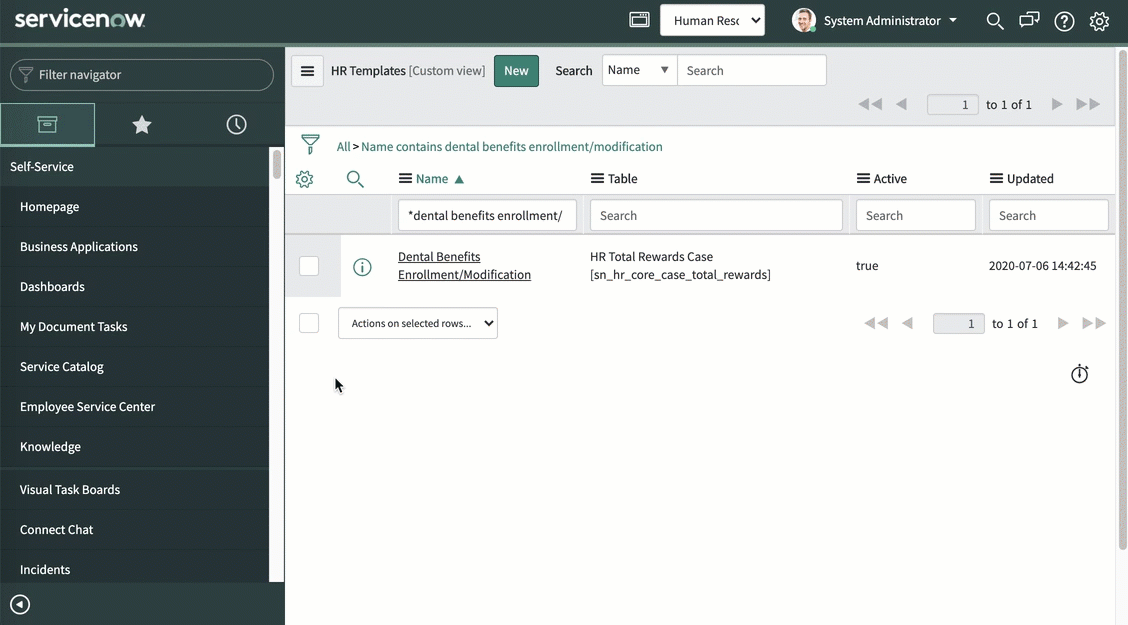Screen dimensions: 1128x625
Task: Open Visual Task Boards module
Action: [70, 490]
